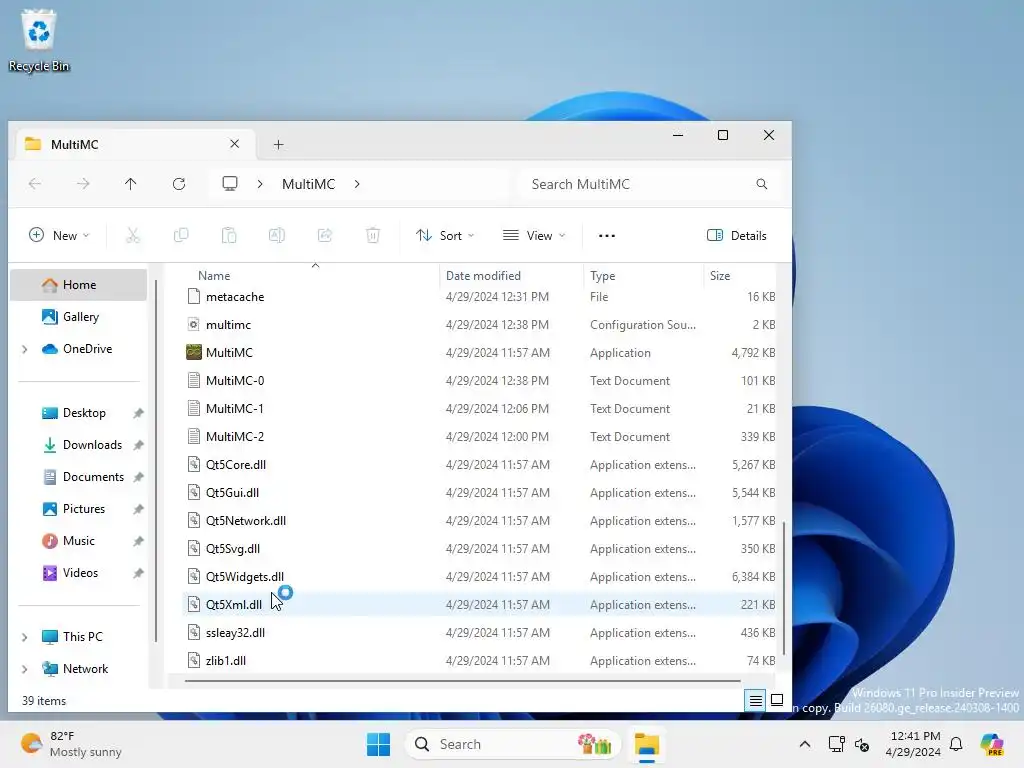1024x768 pixels.
Task: Select Home in navigation pane
Action: (78, 285)
